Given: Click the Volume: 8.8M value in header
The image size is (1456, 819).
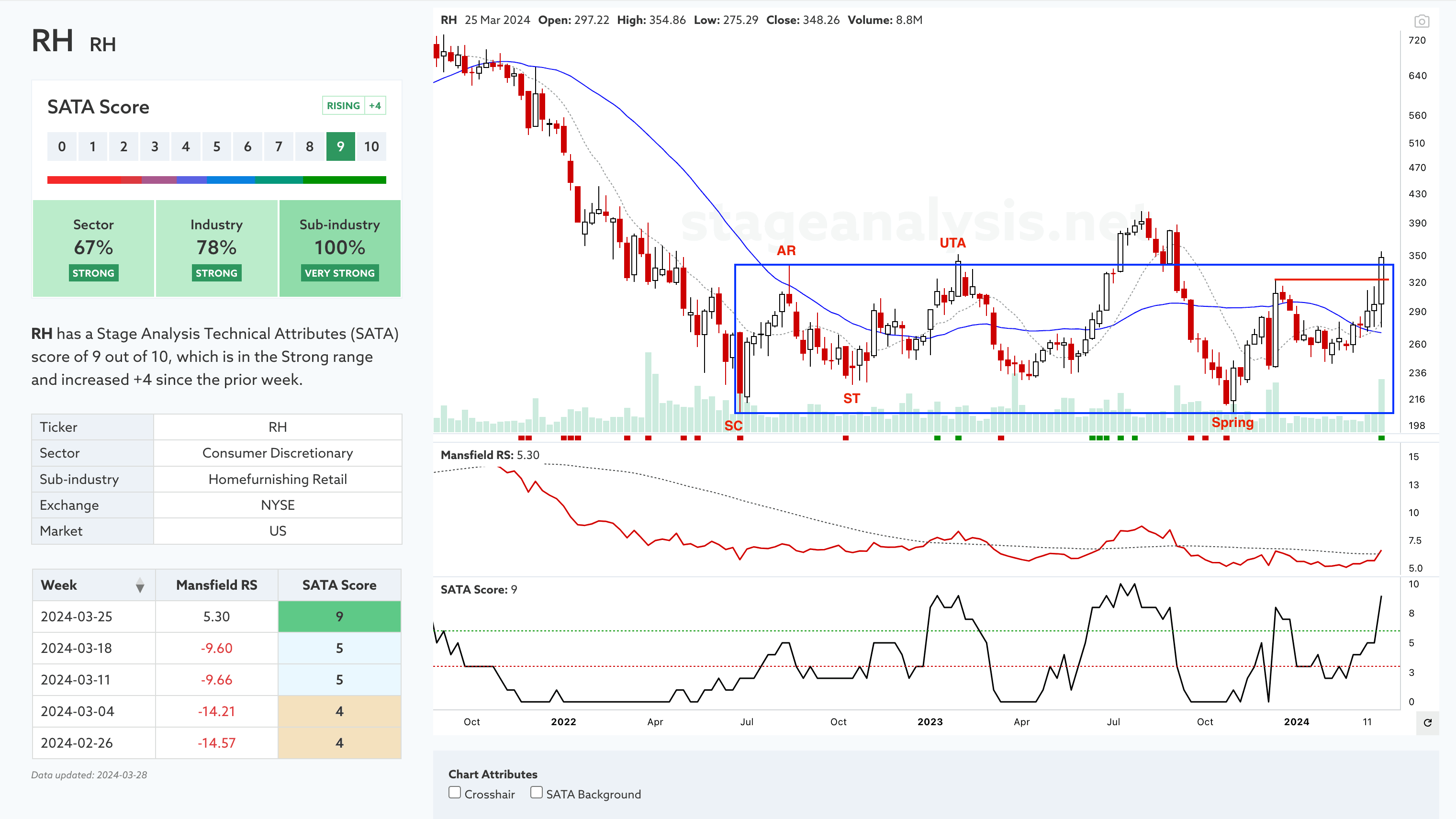Looking at the screenshot, I should [885, 21].
